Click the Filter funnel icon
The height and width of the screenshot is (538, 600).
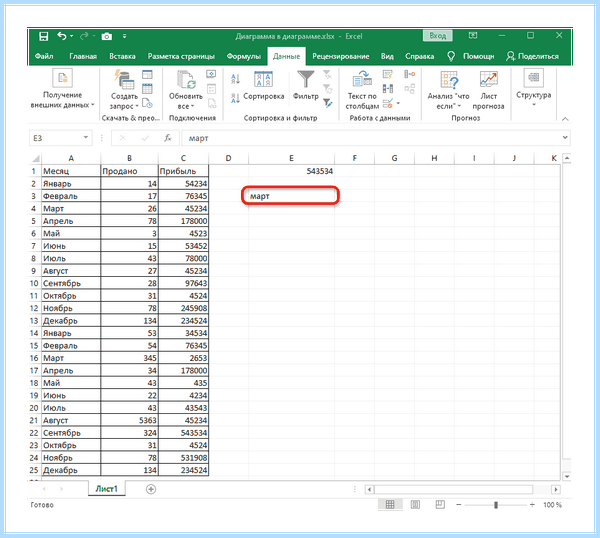click(306, 79)
